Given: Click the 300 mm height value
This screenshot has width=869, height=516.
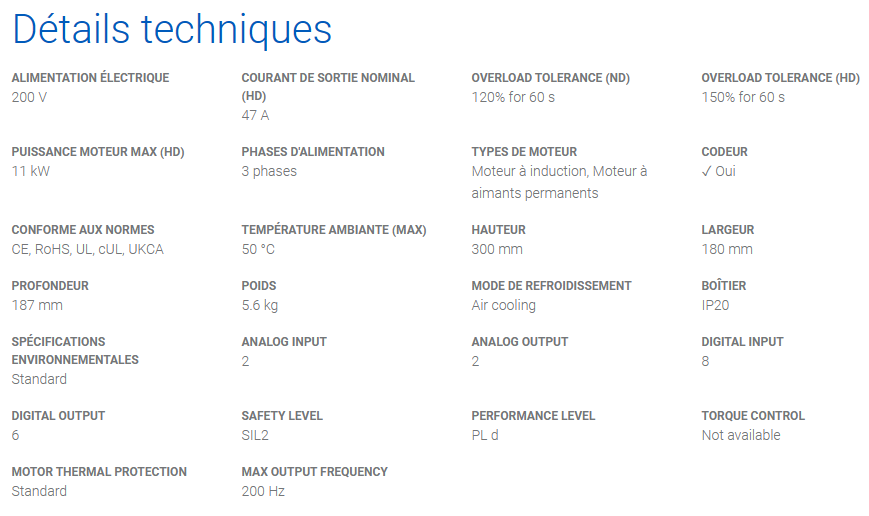Looking at the screenshot, I should (497, 249).
